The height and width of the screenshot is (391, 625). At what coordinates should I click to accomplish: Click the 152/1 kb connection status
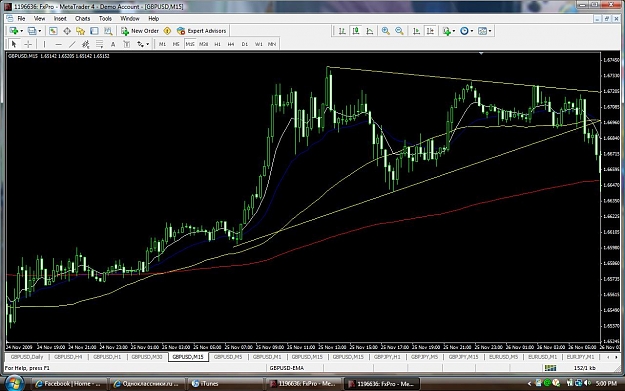[x=585, y=368]
